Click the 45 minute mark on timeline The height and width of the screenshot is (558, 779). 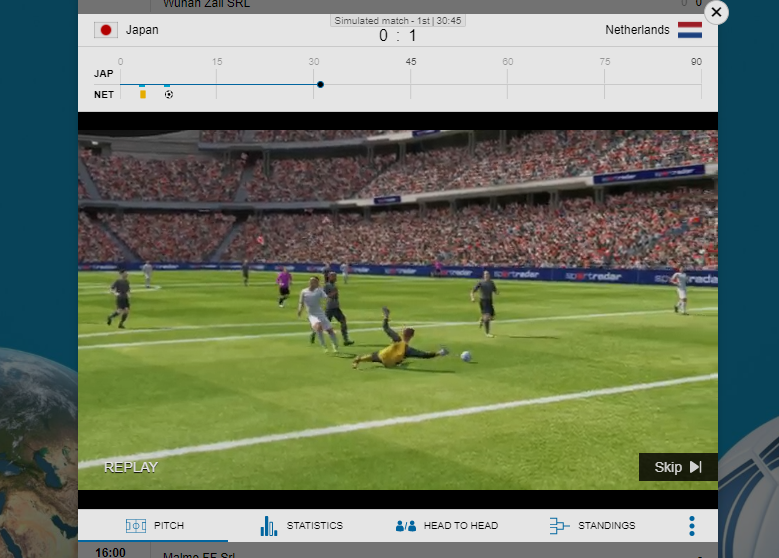point(411,62)
